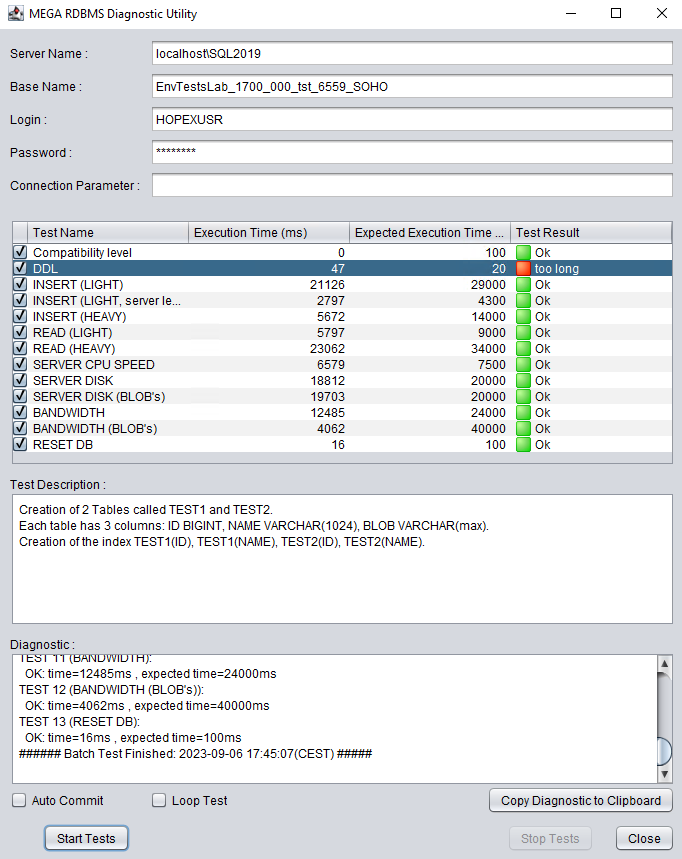
Task: Click green status indicator for INSERT (HEAVY)
Action: pos(523,317)
